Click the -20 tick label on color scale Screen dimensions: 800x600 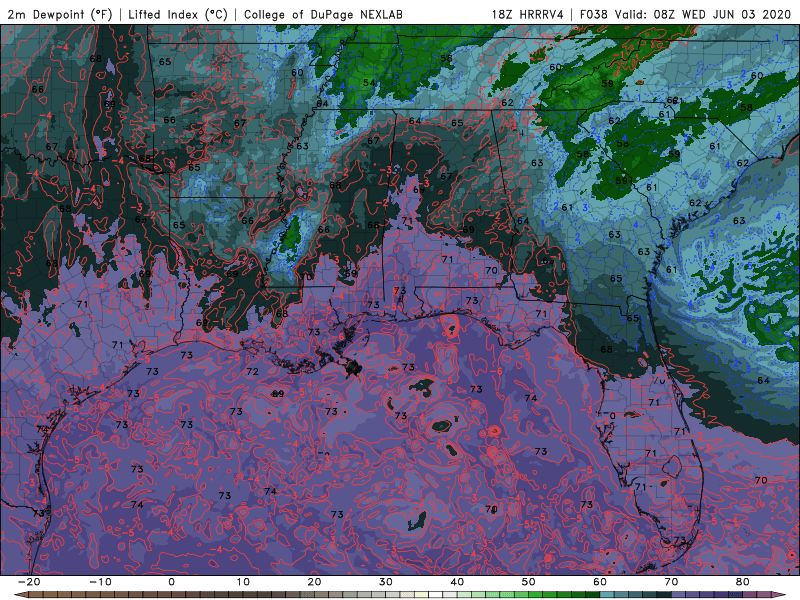pos(29,582)
